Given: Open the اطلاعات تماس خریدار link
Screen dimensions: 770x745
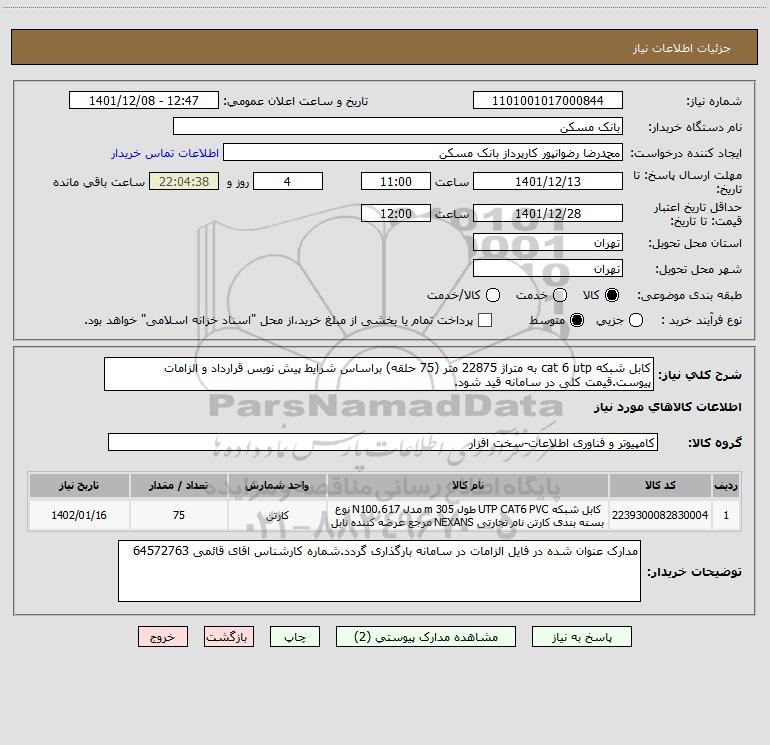Looking at the screenshot, I should point(165,153).
